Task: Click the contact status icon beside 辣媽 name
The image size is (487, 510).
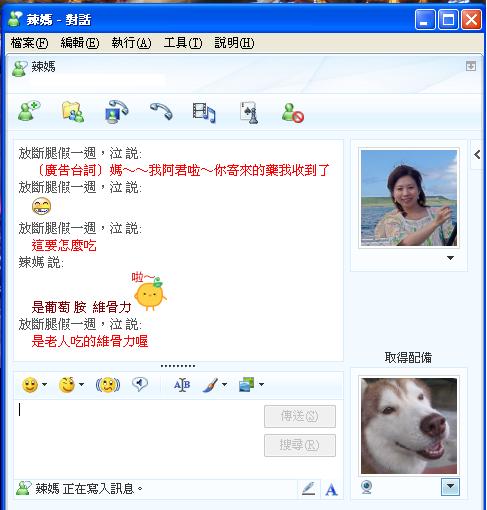Action: coord(20,68)
